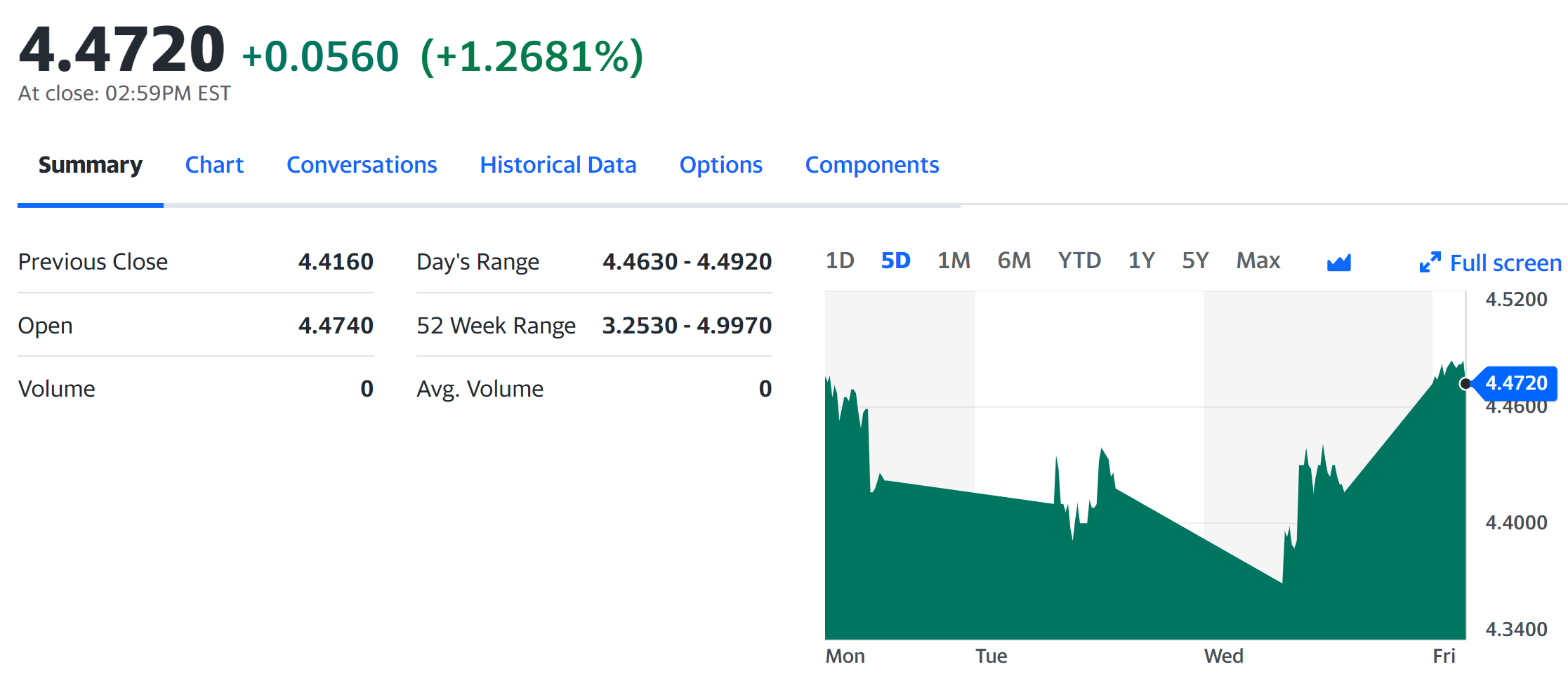
Task: Open the Full screen chart link
Action: (x=1506, y=263)
